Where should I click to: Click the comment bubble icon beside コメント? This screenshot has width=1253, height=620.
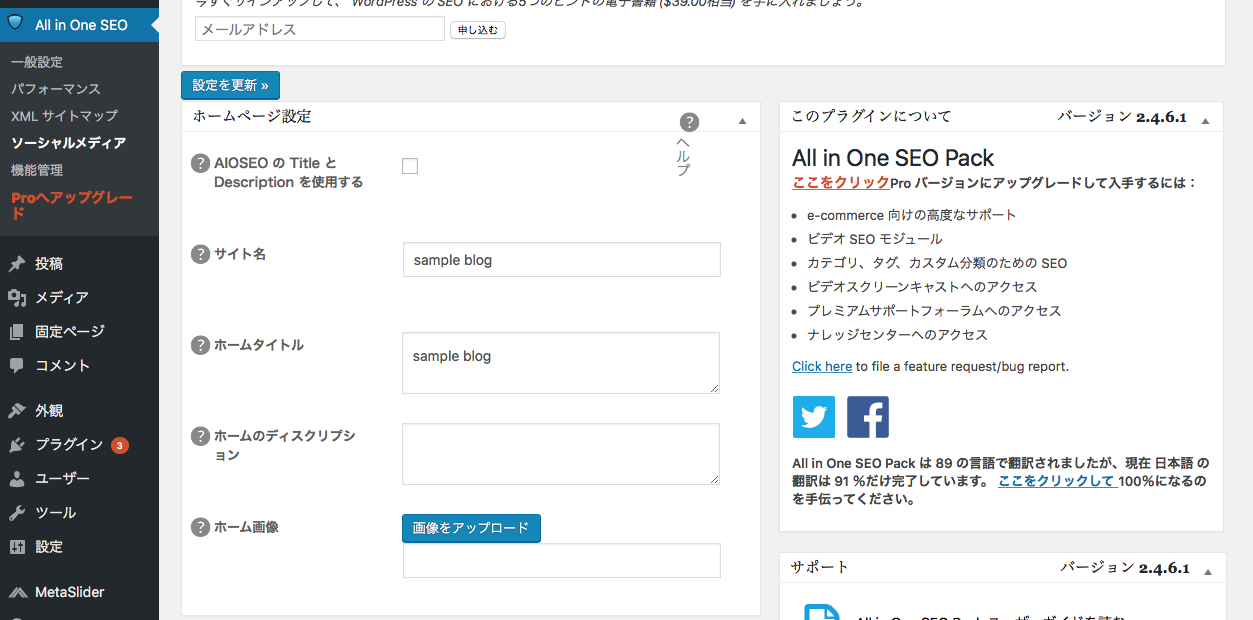click(17, 366)
